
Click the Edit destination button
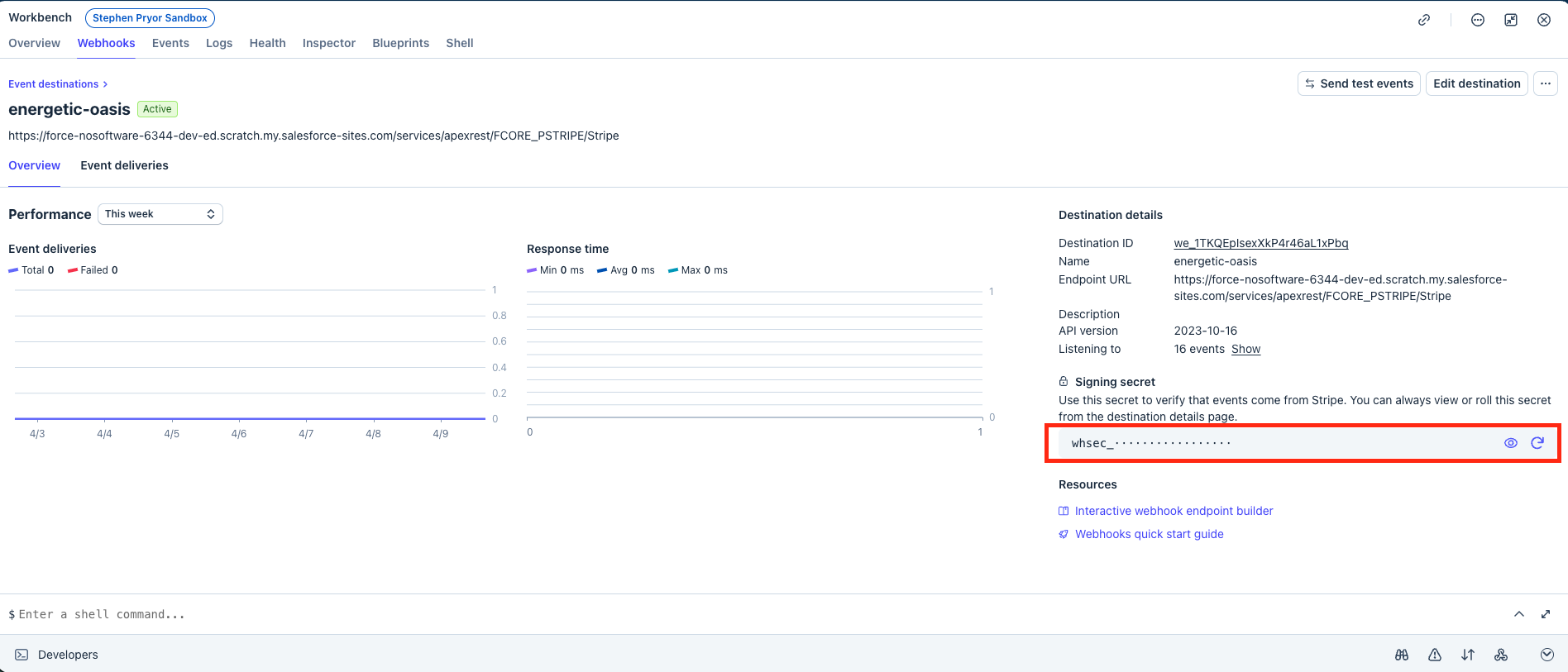(x=1477, y=83)
